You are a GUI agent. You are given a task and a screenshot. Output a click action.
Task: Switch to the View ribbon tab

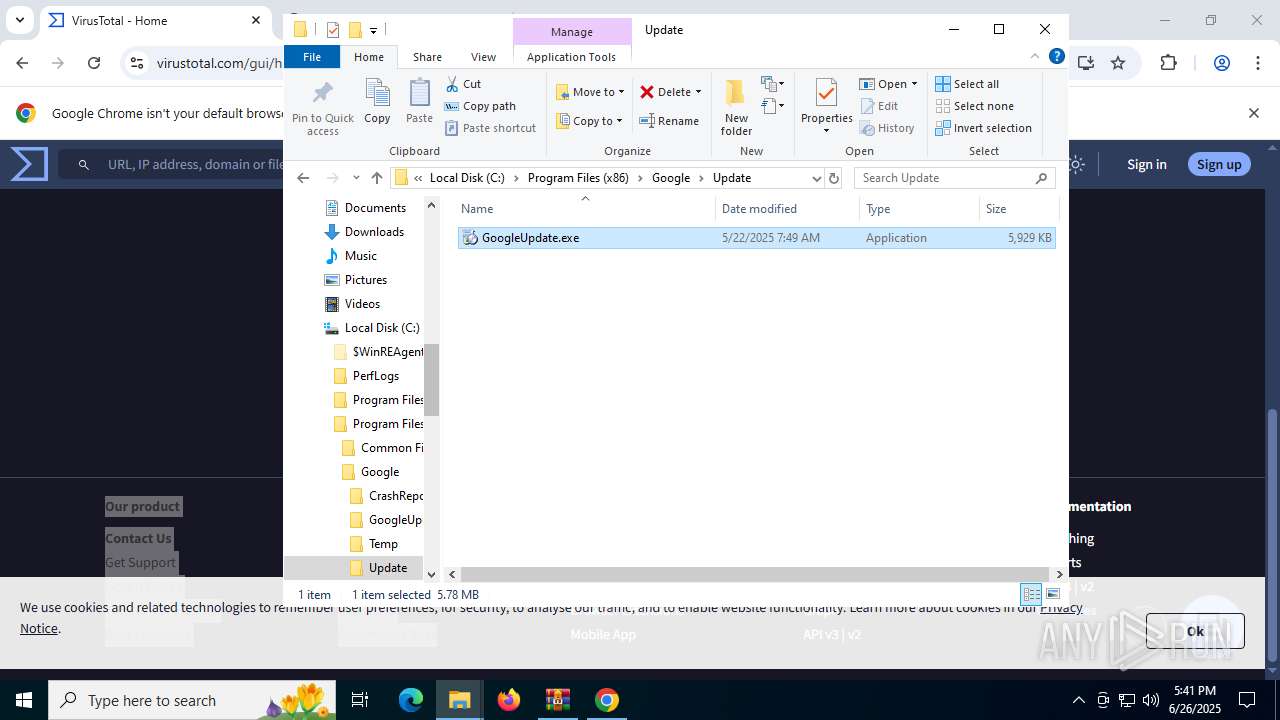483,57
